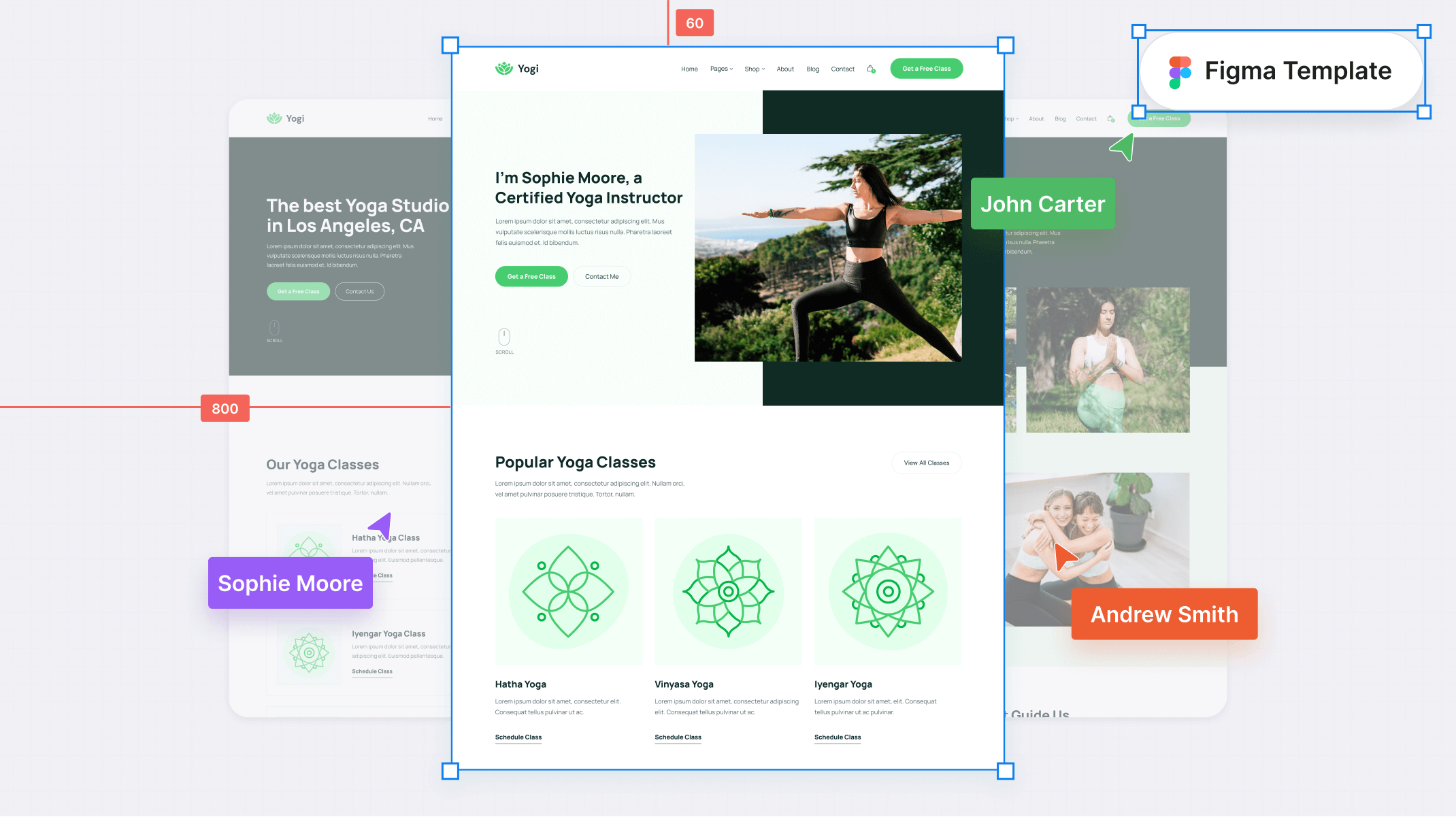Click the About menu item in navbar
This screenshot has width=1456, height=817.
tap(786, 68)
